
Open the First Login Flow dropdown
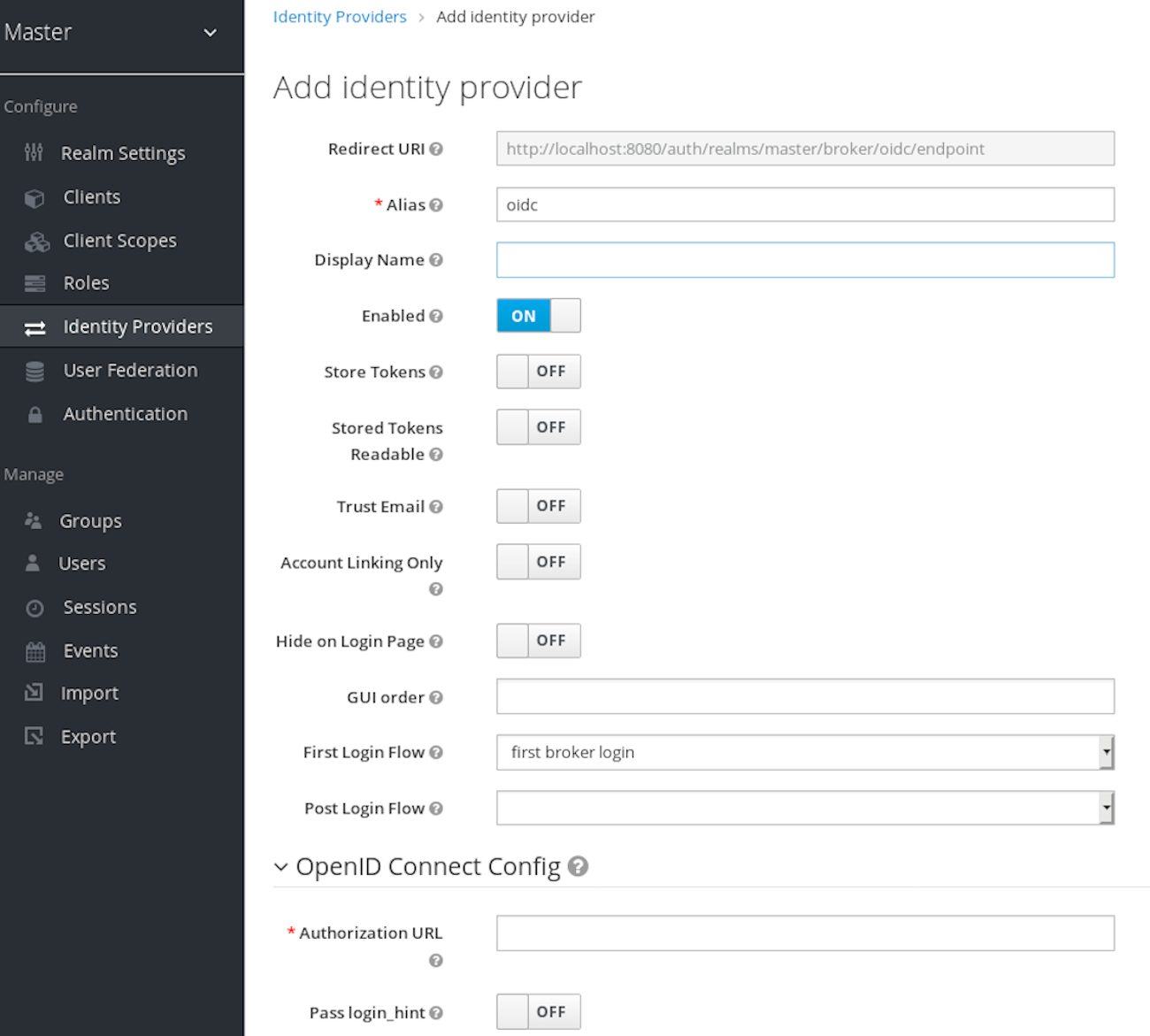pos(805,752)
